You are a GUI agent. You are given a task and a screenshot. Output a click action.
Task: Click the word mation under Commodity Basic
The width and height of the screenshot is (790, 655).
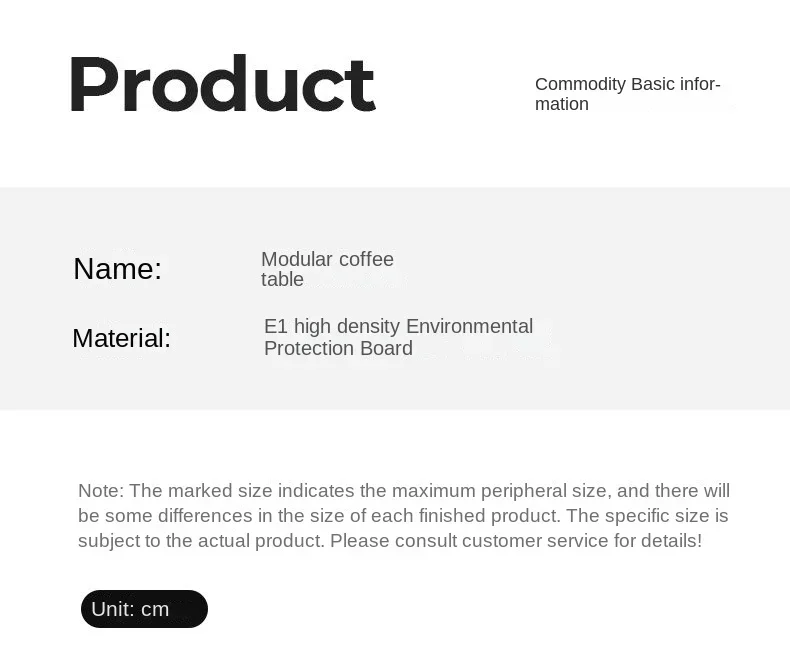point(562,104)
